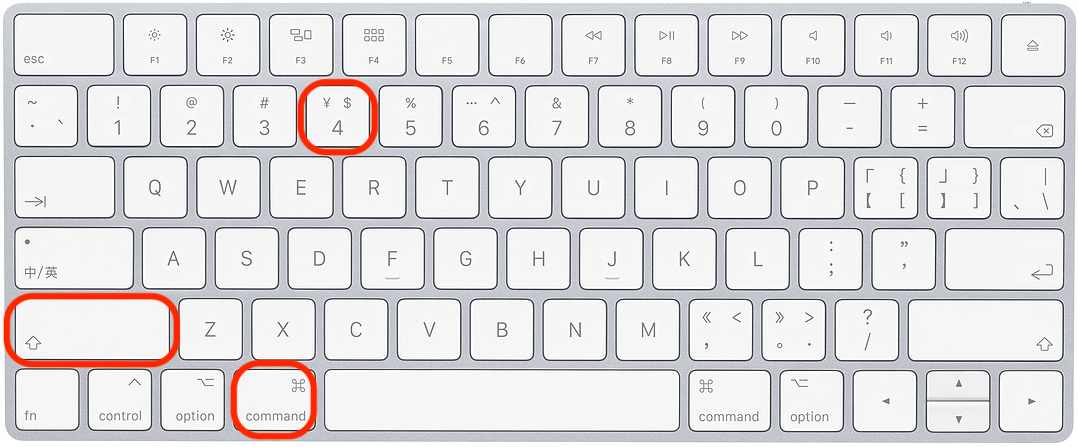This screenshot has height=447, width=1078.
Task: Click the right option key
Action: [812, 400]
